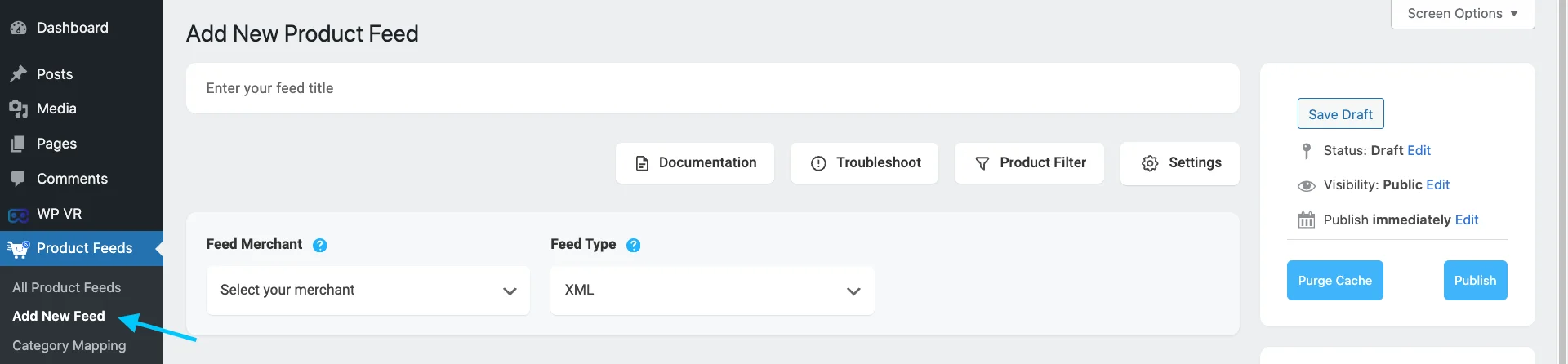Image resolution: width=1568 pixels, height=364 pixels.
Task: Open the Dashboard menu item
Action: pyautogui.click(x=72, y=28)
